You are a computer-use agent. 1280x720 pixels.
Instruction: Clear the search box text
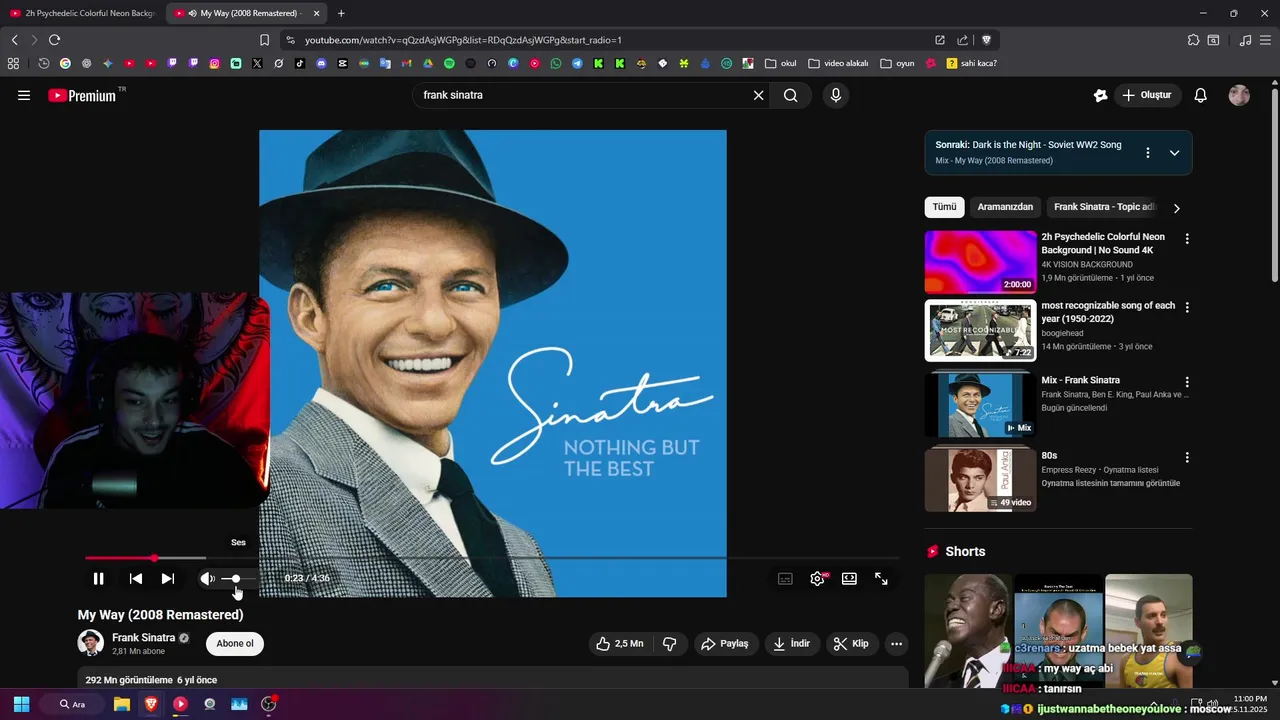pos(758,95)
